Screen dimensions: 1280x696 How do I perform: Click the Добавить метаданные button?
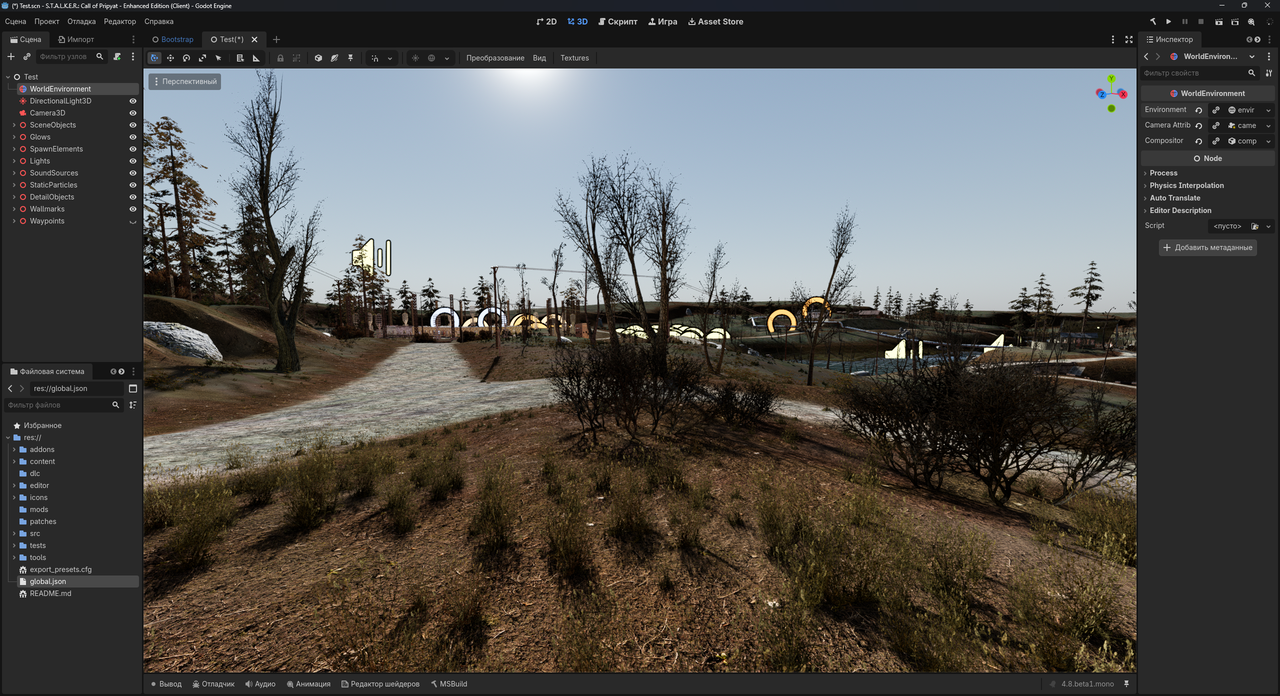pos(1208,247)
